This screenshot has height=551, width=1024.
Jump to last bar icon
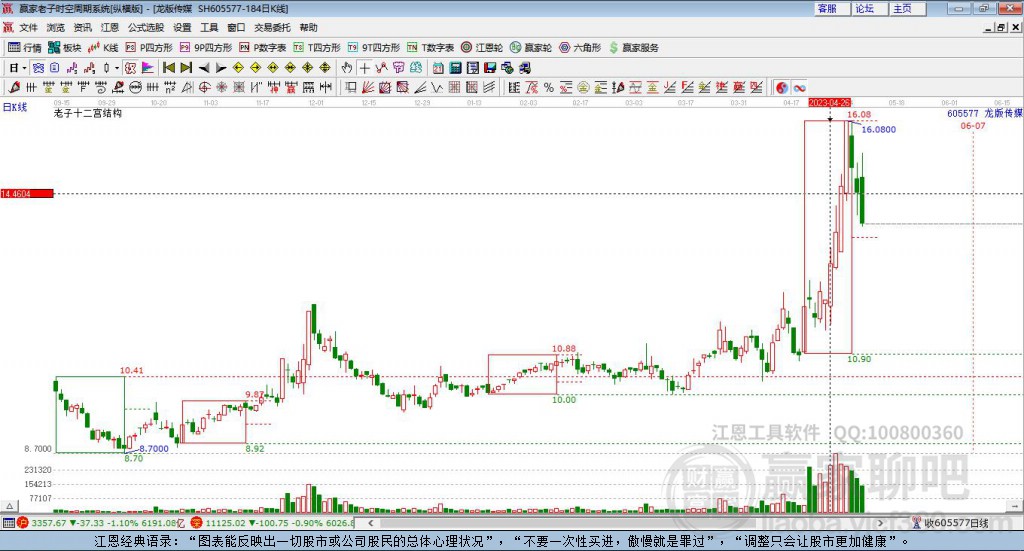click(x=186, y=68)
